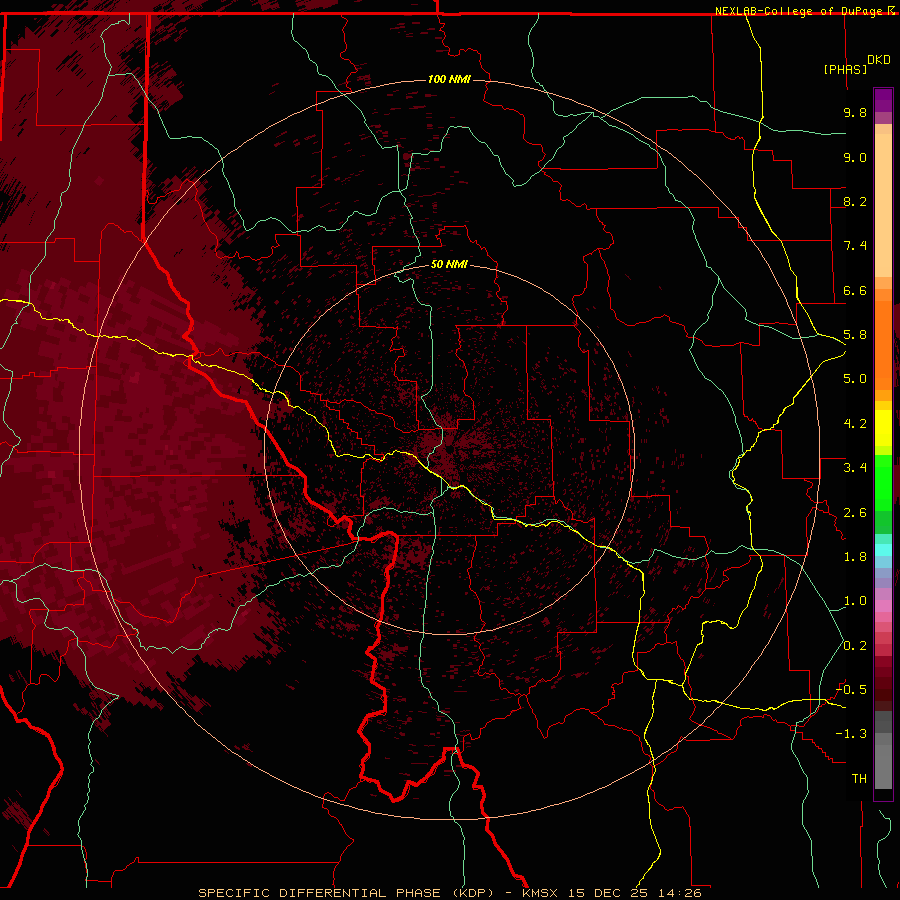Click the 8.2 legend value

click(x=855, y=201)
